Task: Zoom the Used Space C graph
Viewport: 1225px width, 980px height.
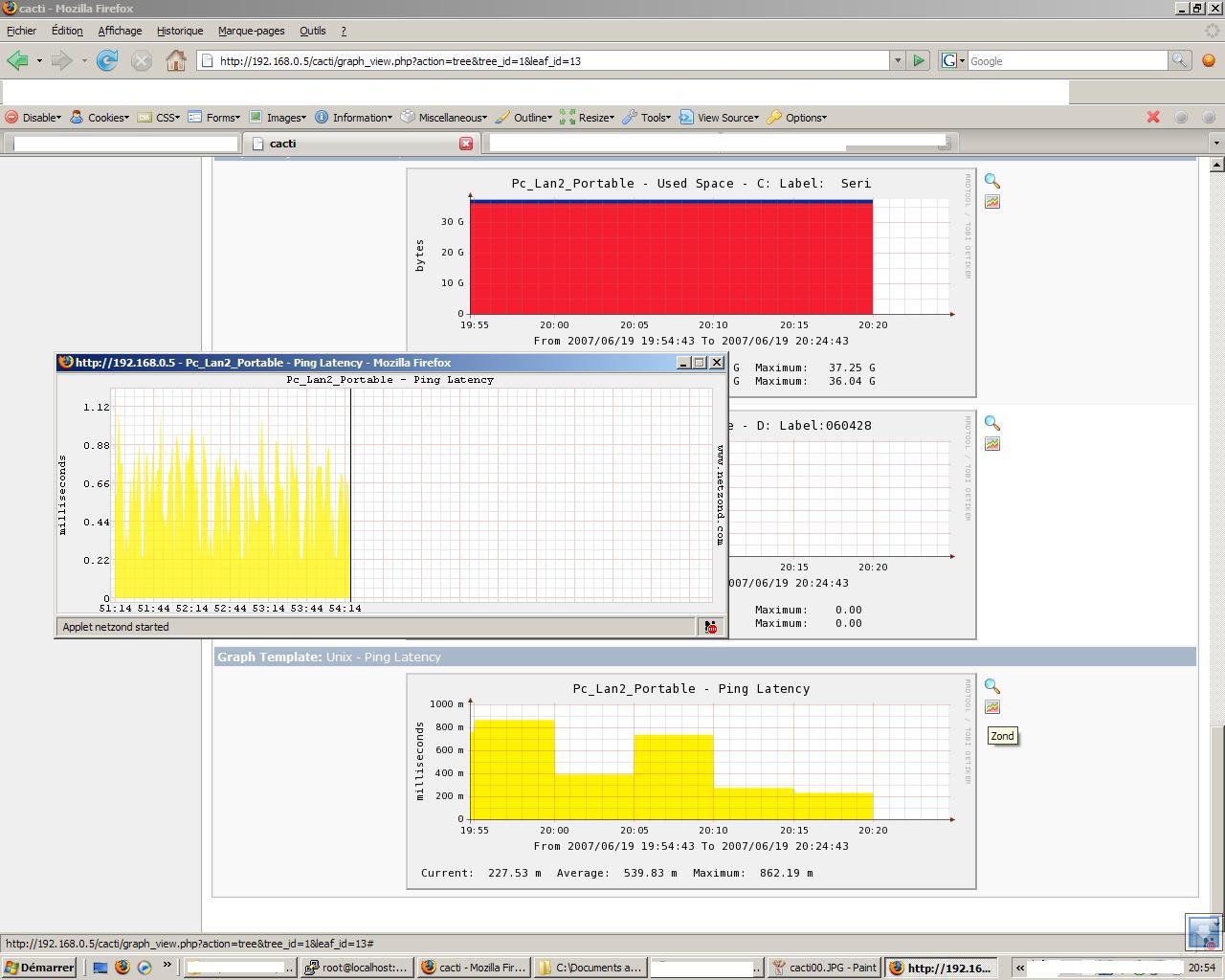Action: pyautogui.click(x=992, y=181)
